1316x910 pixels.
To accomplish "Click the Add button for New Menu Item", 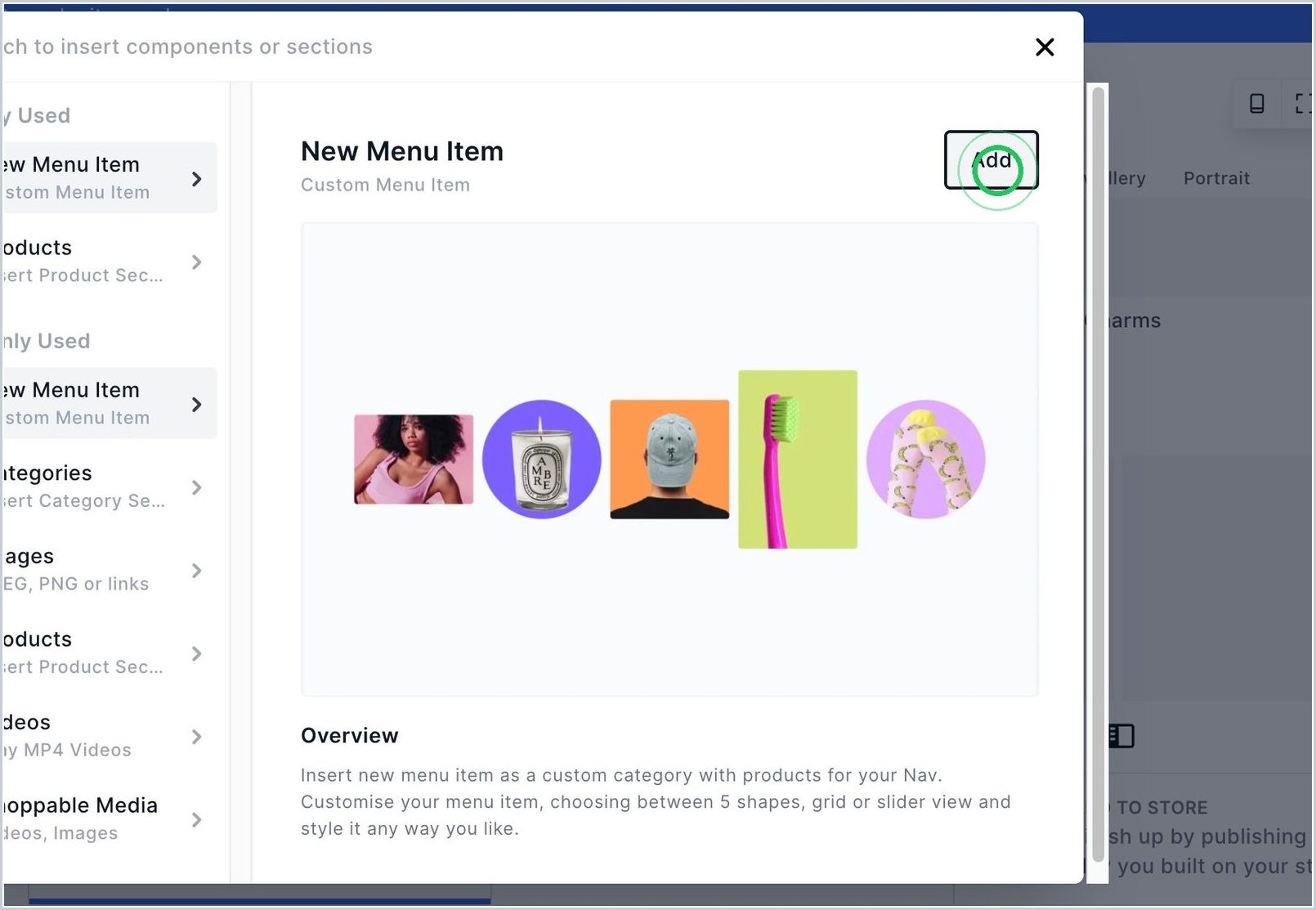I will [x=991, y=160].
